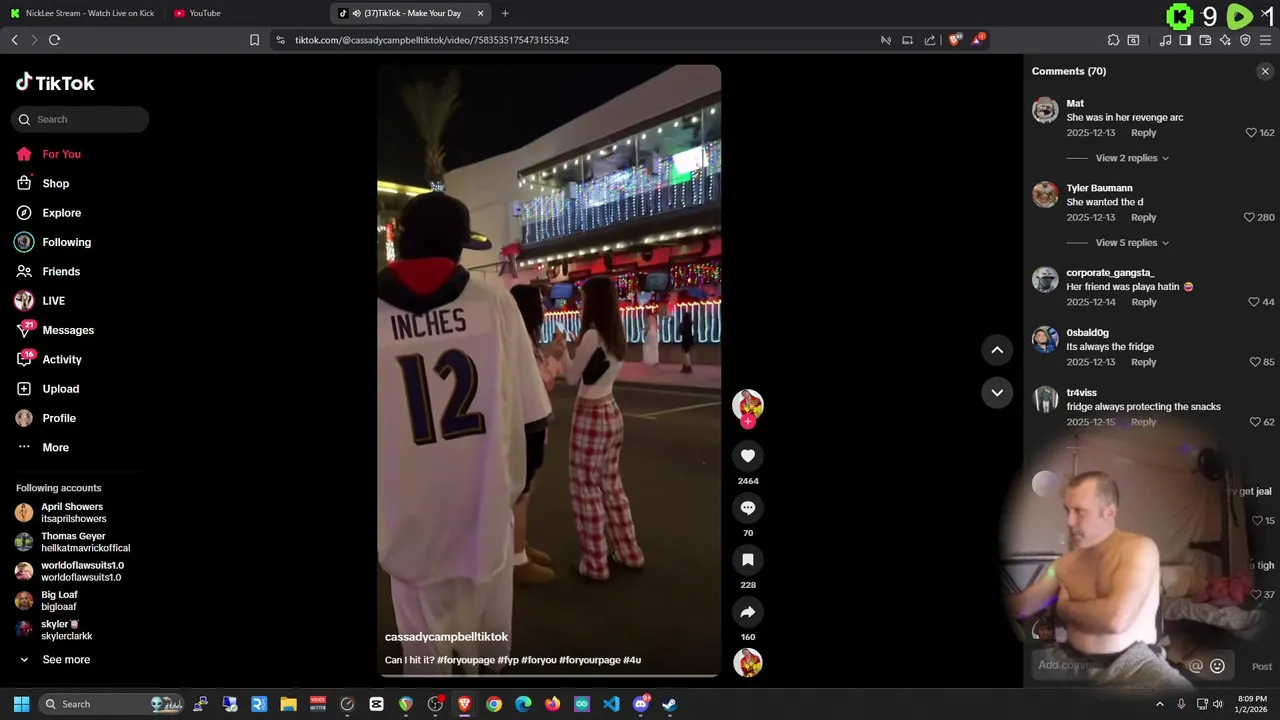Image resolution: width=1280 pixels, height=720 pixels.
Task: Click the browser address bar URL
Action: [x=432, y=40]
